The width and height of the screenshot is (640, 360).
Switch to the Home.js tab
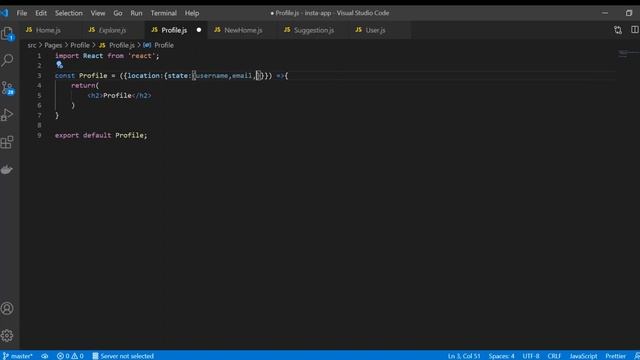(x=48, y=30)
